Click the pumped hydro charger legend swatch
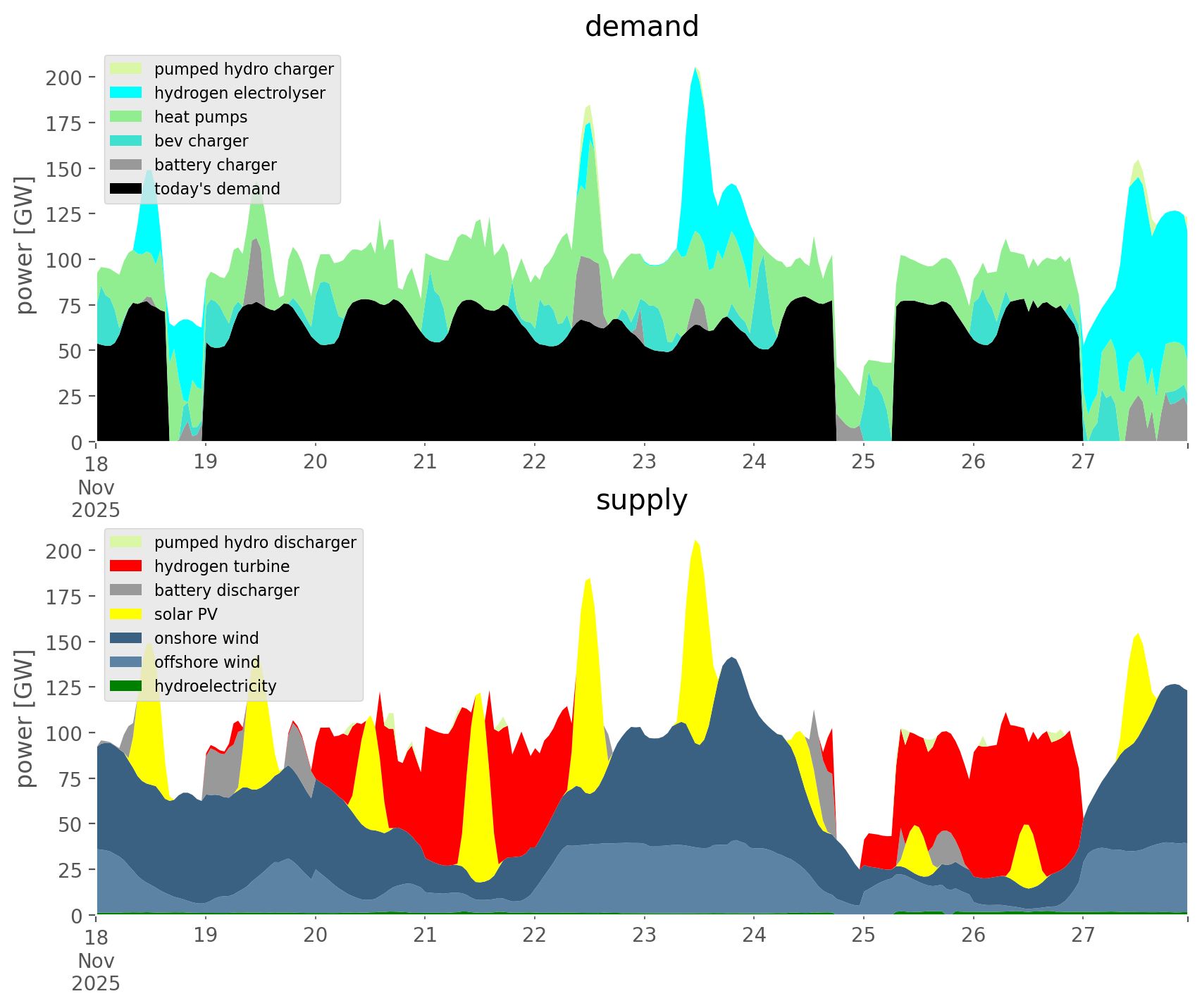Image resolution: width=1202 pixels, height=1008 pixels. click(x=127, y=69)
